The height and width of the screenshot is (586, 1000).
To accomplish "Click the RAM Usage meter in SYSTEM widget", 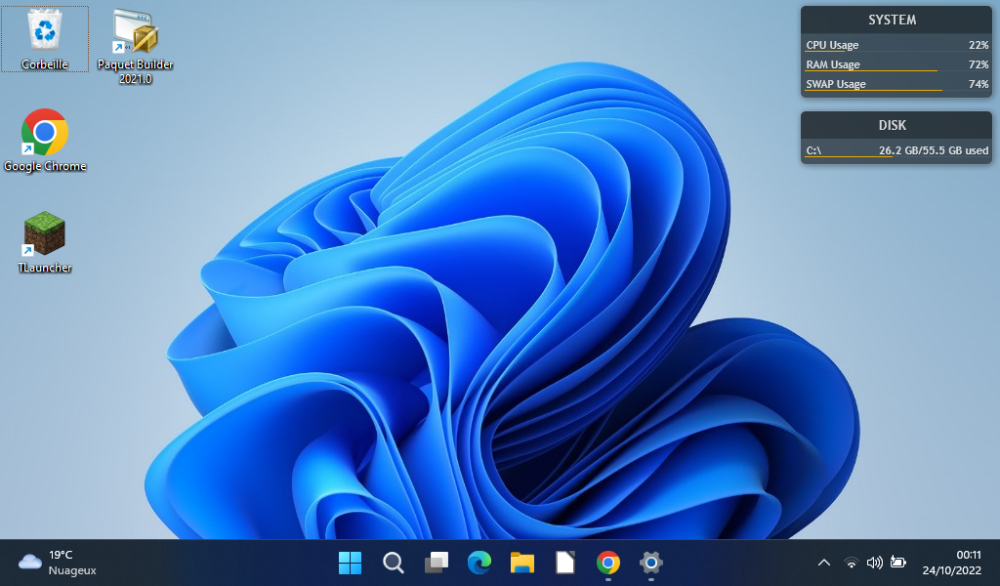I will pyautogui.click(x=896, y=64).
